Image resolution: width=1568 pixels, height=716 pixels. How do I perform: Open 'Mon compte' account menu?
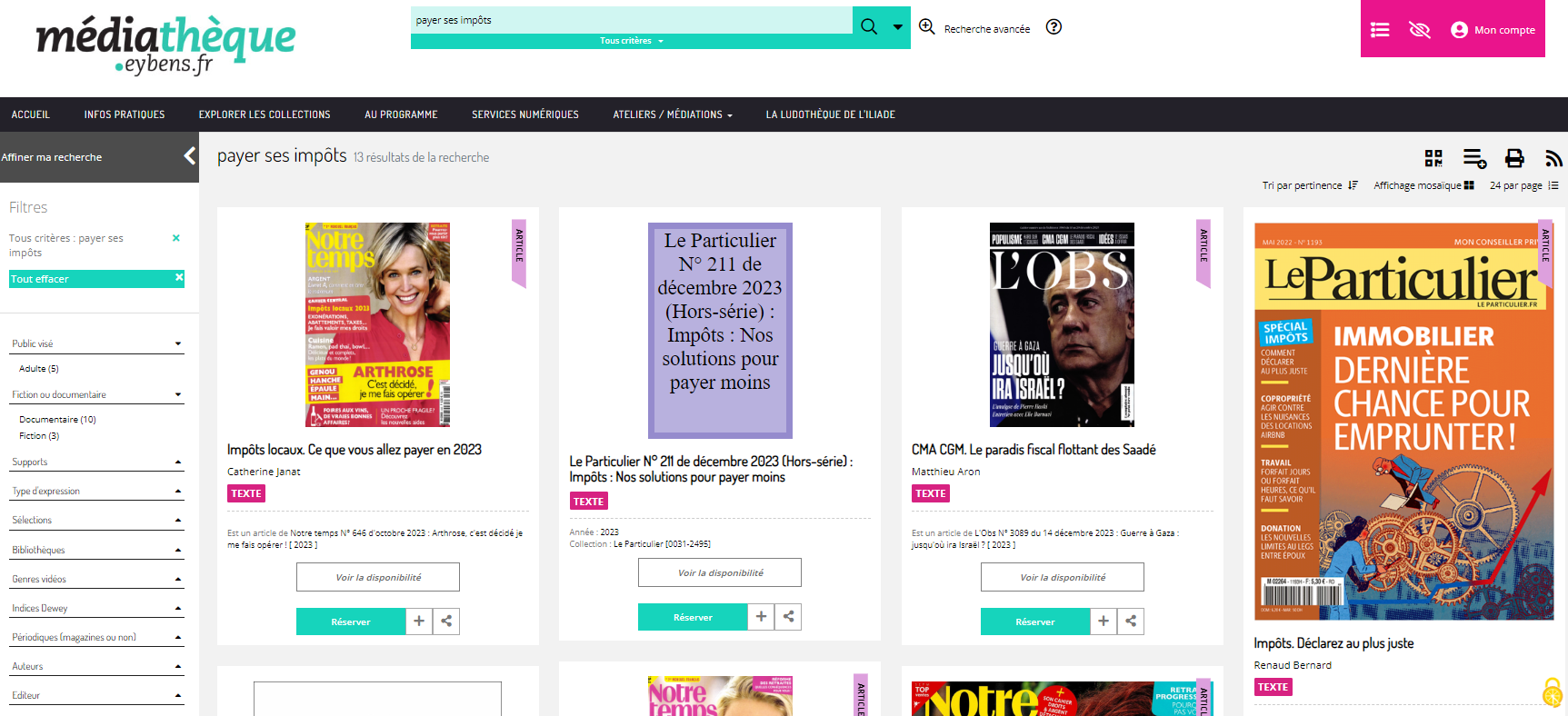pyautogui.click(x=1493, y=30)
